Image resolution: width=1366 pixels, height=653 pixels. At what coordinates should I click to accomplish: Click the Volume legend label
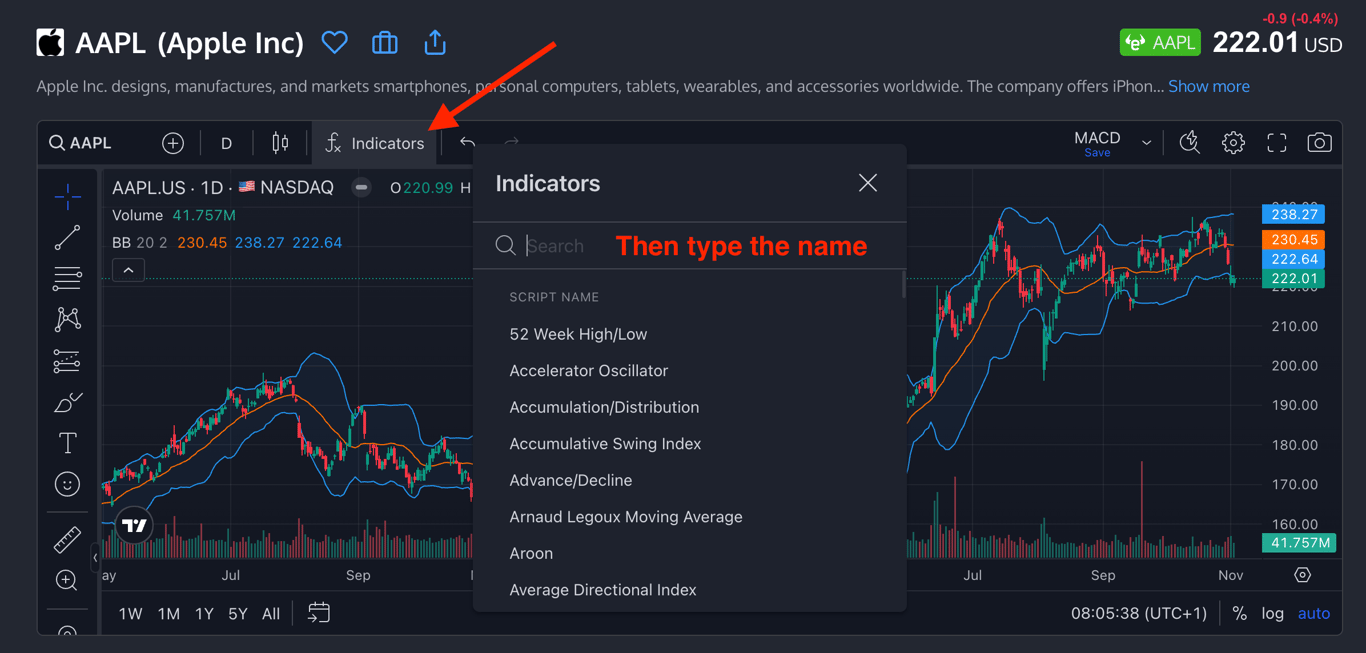(x=137, y=215)
